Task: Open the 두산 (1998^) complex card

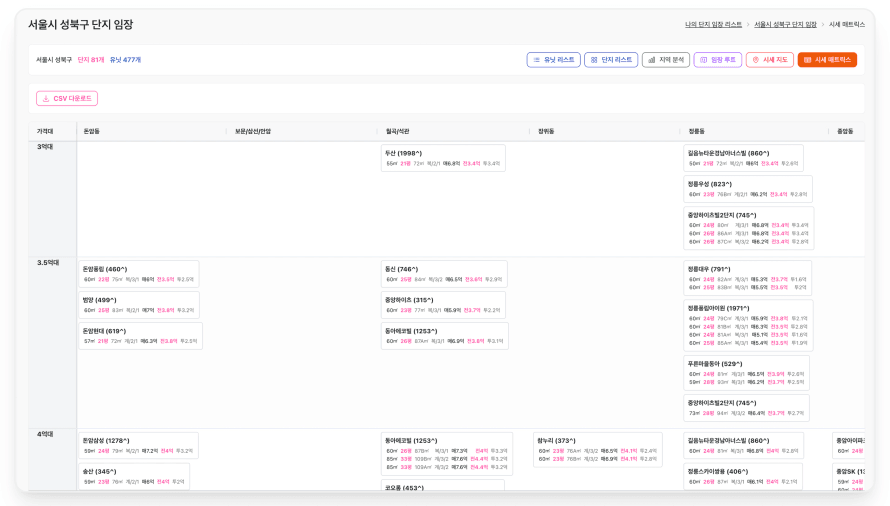Action: (443, 158)
